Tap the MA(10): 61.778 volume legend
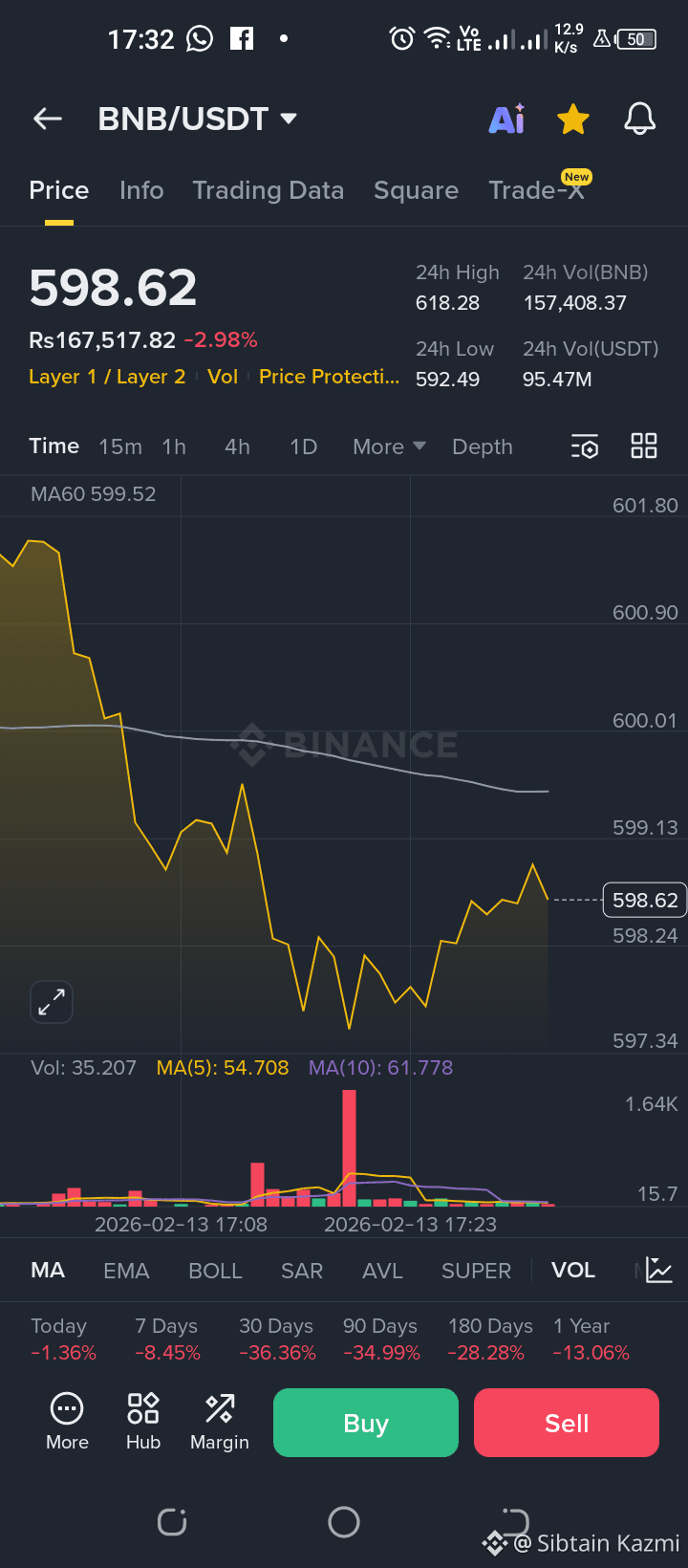The height and width of the screenshot is (1568, 688). click(x=380, y=1068)
